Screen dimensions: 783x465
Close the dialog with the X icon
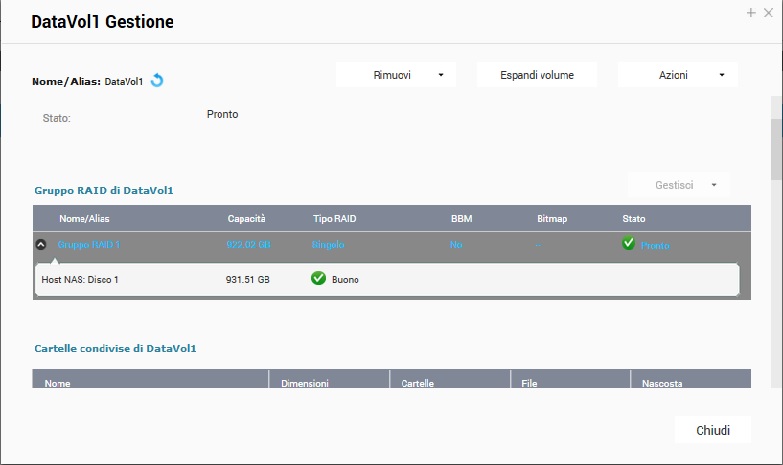point(768,13)
